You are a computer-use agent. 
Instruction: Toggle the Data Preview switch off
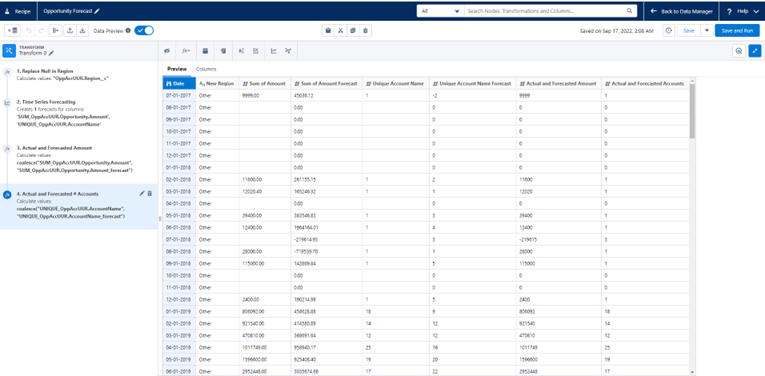[144, 30]
